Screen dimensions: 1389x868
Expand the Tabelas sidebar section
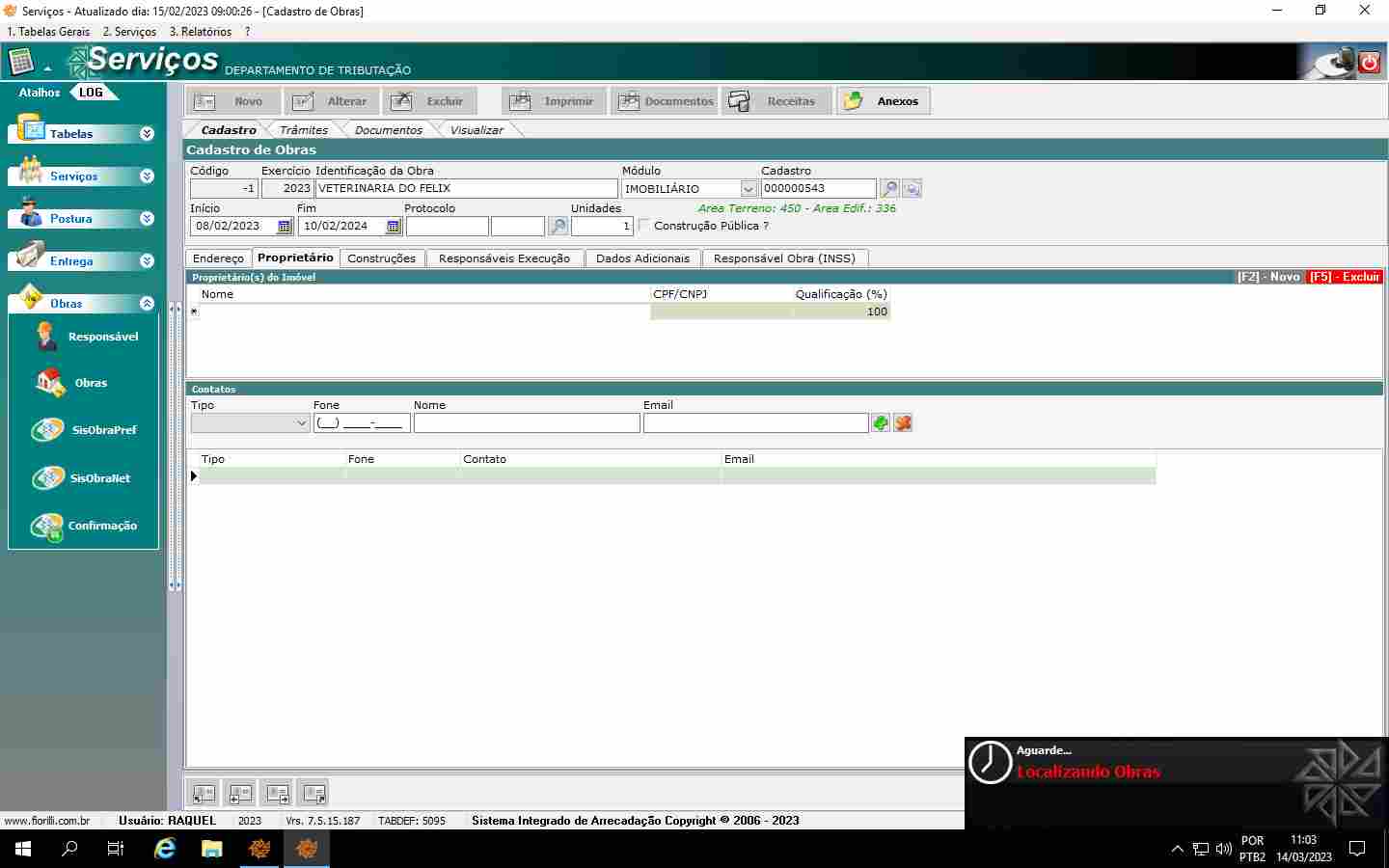pos(147,134)
